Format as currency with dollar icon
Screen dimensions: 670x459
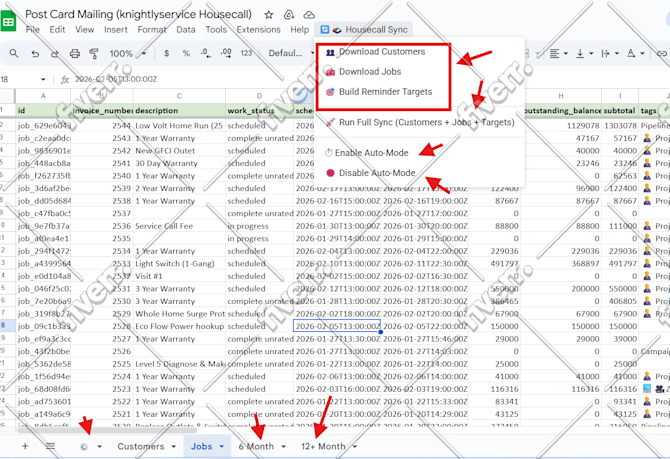click(167, 53)
